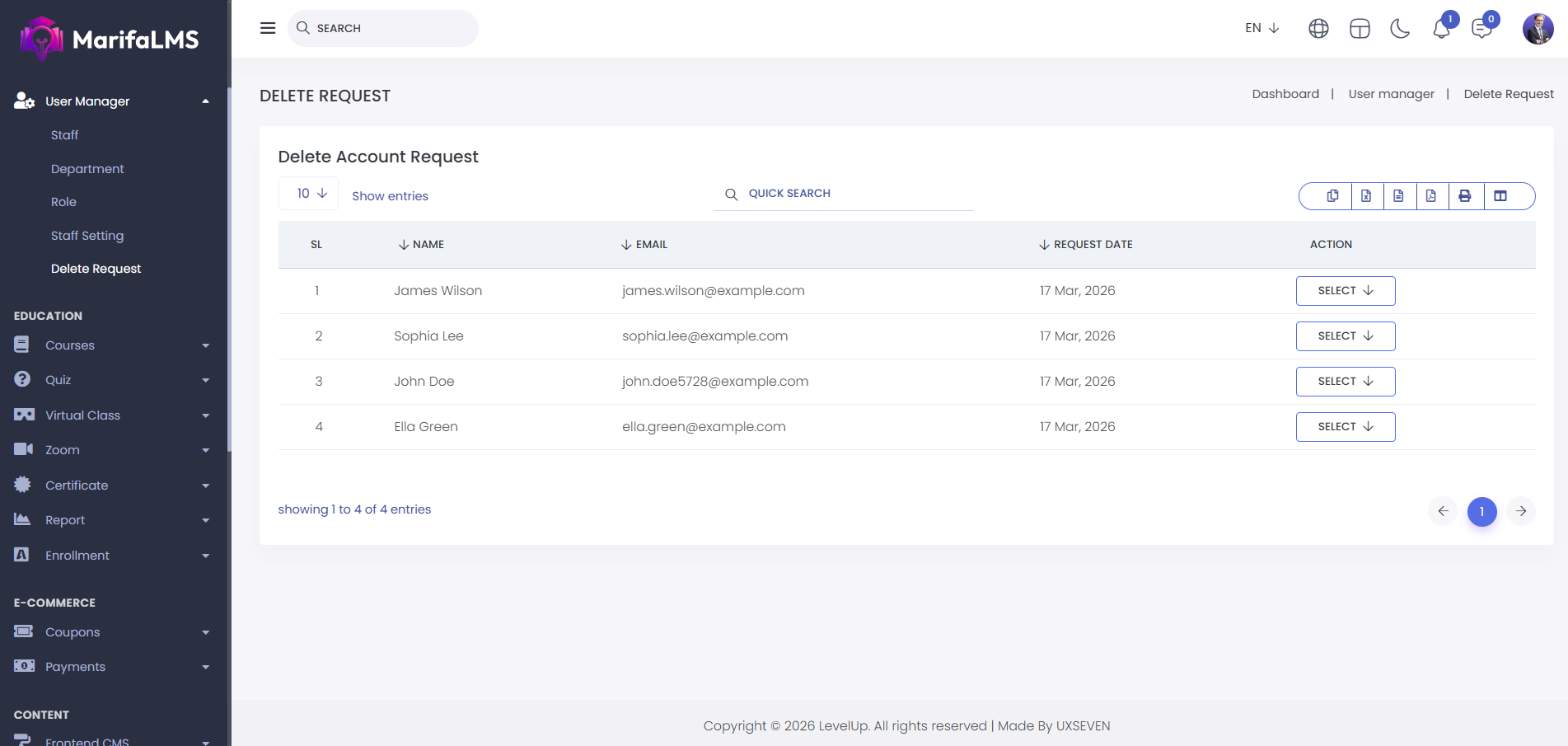This screenshot has width=1568, height=746.
Task: Click the Dashboard breadcrumb link
Action: [1285, 94]
